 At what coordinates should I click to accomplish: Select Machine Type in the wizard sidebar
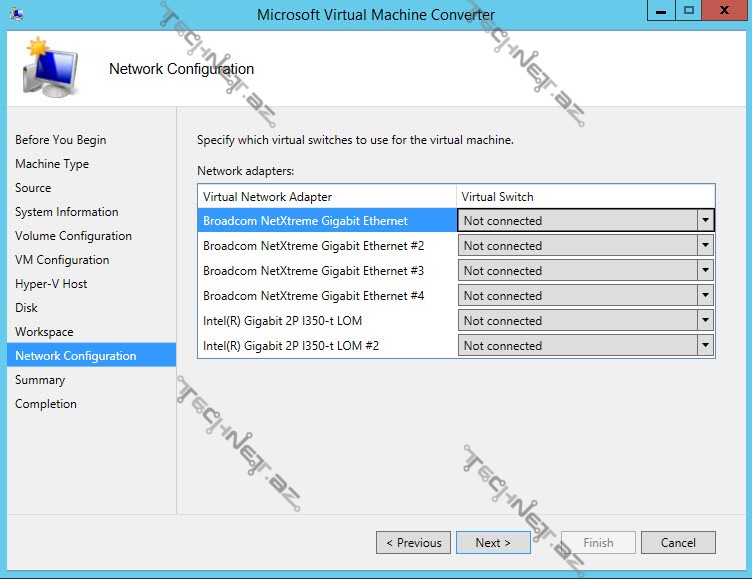click(52, 164)
